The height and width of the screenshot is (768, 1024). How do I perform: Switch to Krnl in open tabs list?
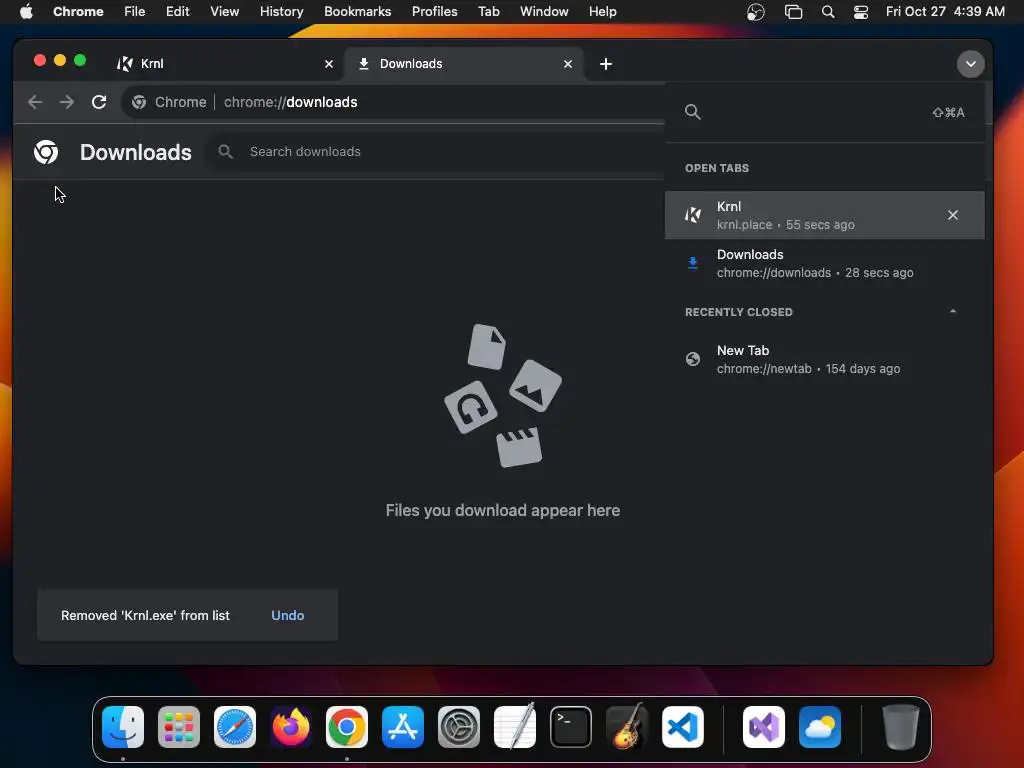tap(824, 215)
